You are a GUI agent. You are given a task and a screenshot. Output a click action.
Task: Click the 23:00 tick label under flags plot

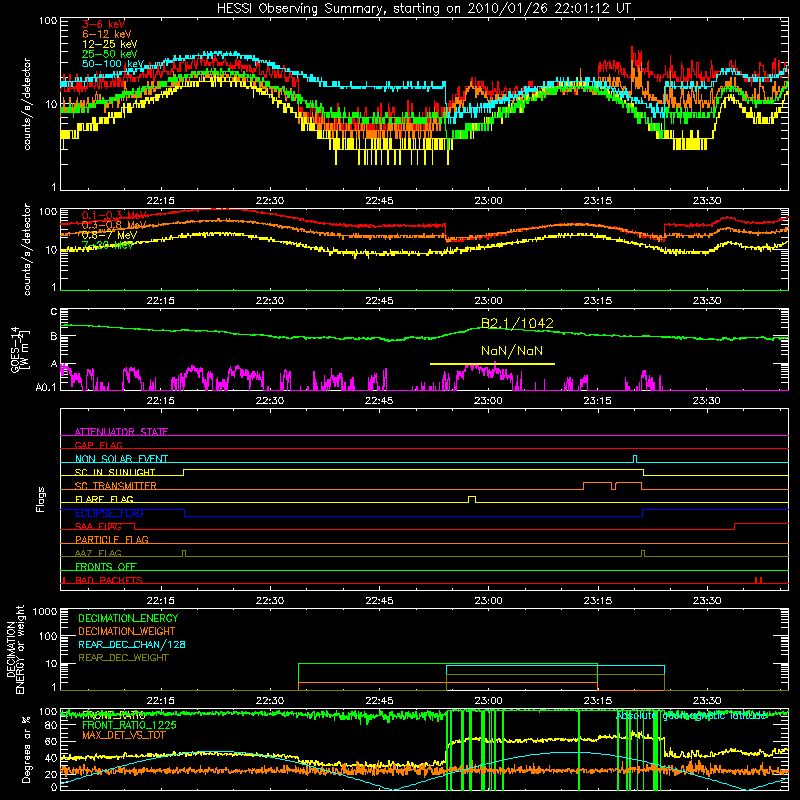click(488, 601)
